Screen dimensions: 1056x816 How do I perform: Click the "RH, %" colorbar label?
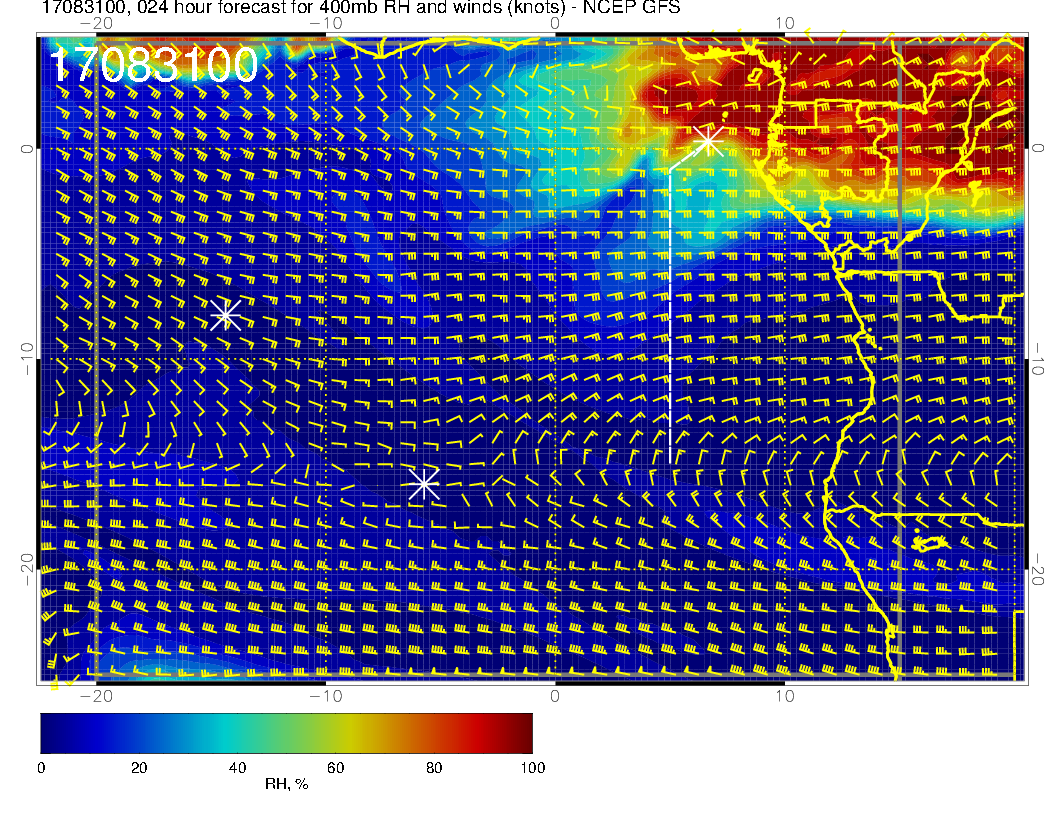click(x=287, y=785)
